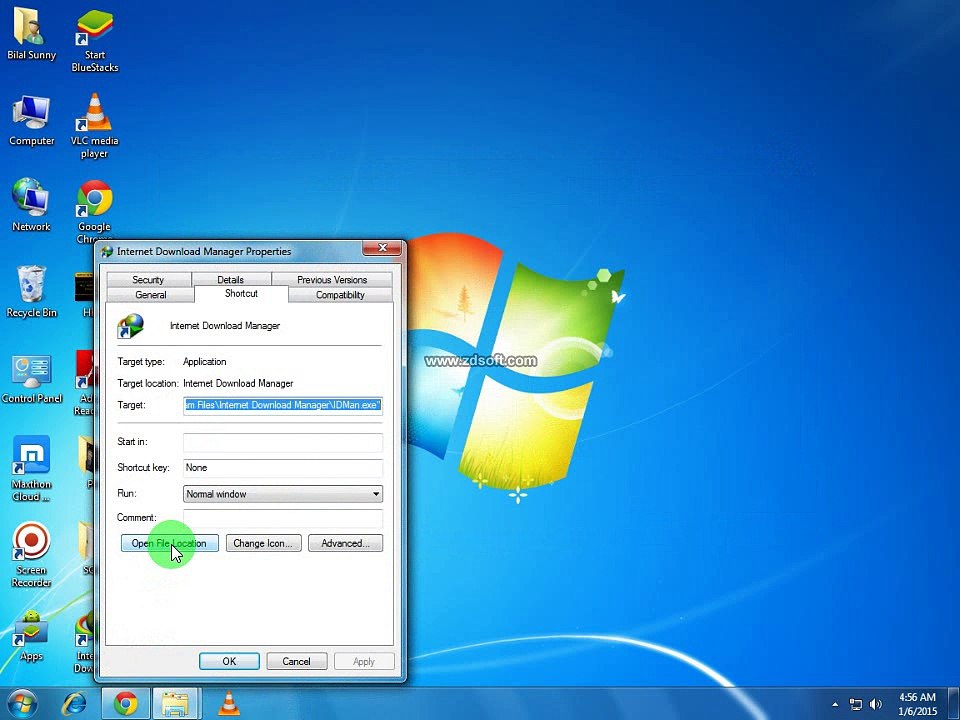Confirm with the OK button
Viewport: 960px width, 720px height.
tap(229, 661)
